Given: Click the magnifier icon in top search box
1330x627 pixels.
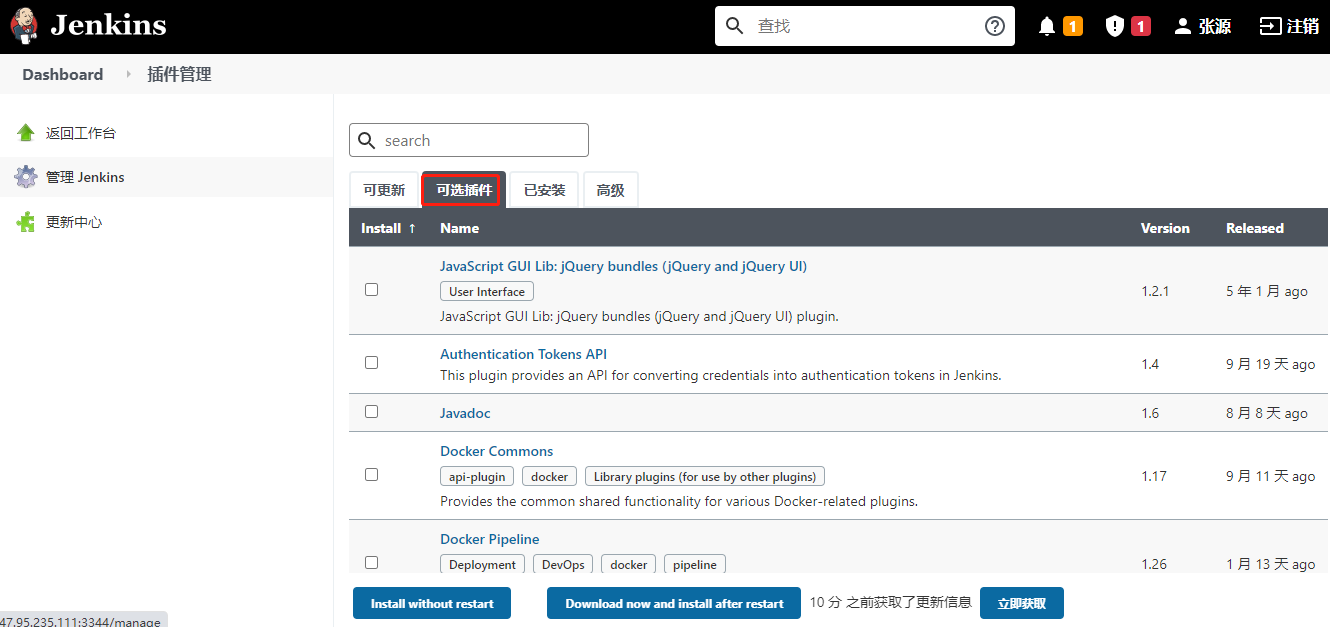Looking at the screenshot, I should pos(735,26).
